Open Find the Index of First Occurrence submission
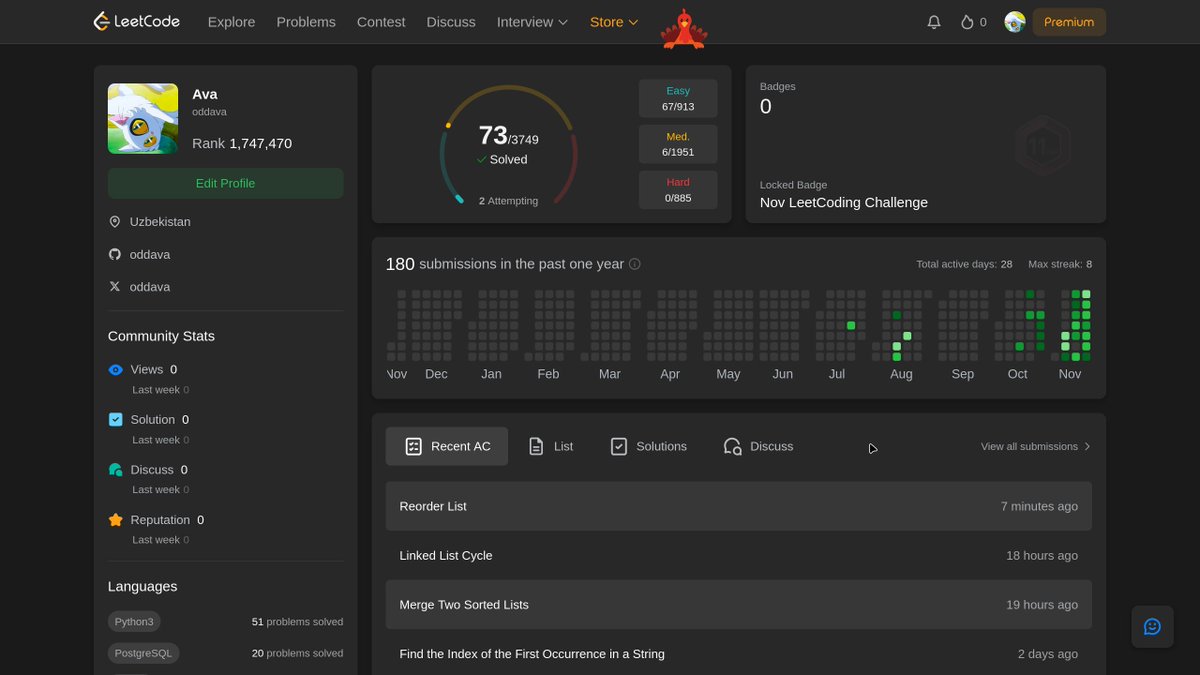This screenshot has height=675, width=1200. 739,653
